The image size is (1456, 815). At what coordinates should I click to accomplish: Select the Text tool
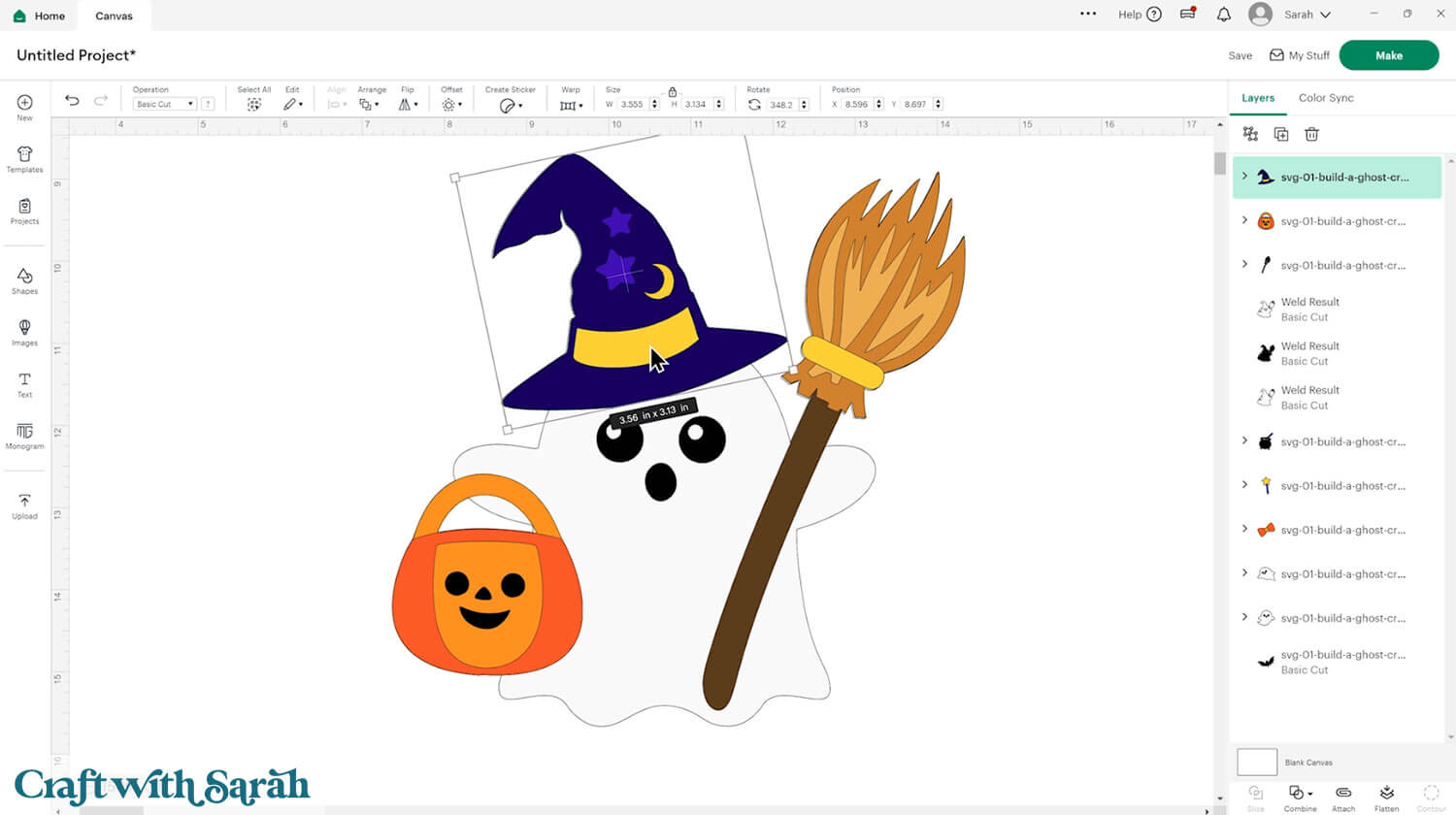pyautogui.click(x=24, y=384)
